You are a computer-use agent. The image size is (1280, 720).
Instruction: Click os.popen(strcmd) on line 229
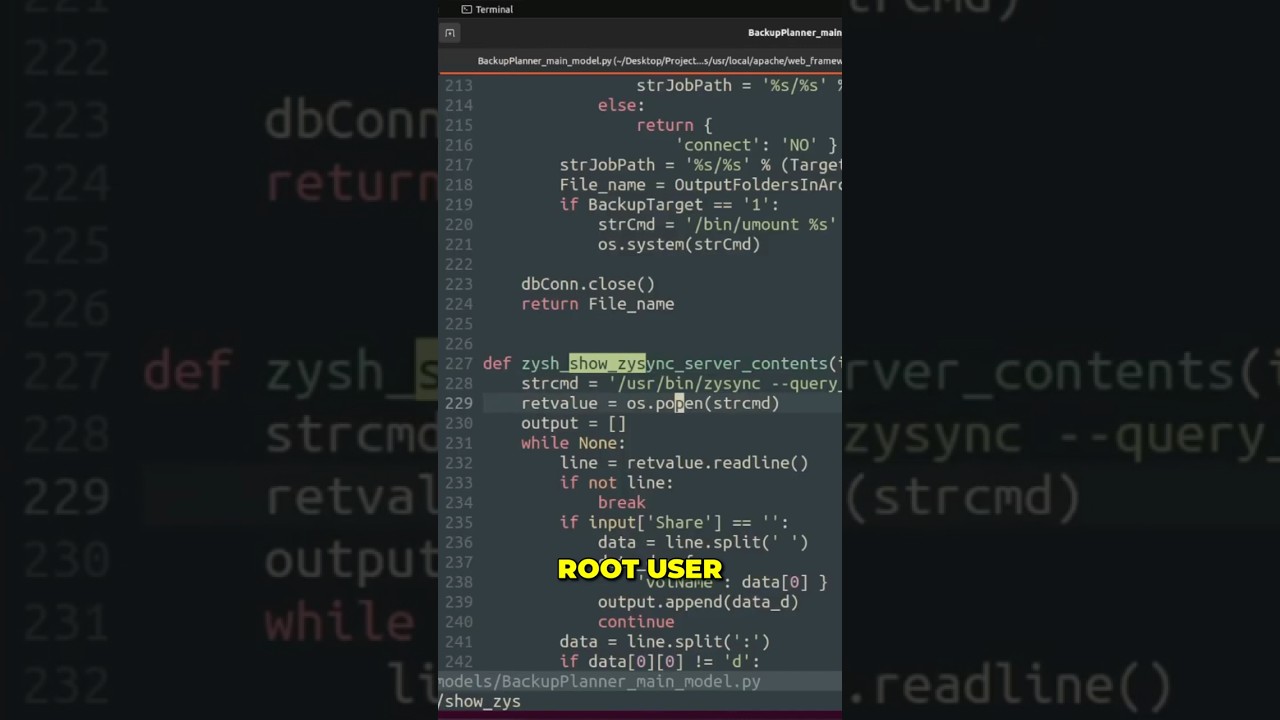703,403
